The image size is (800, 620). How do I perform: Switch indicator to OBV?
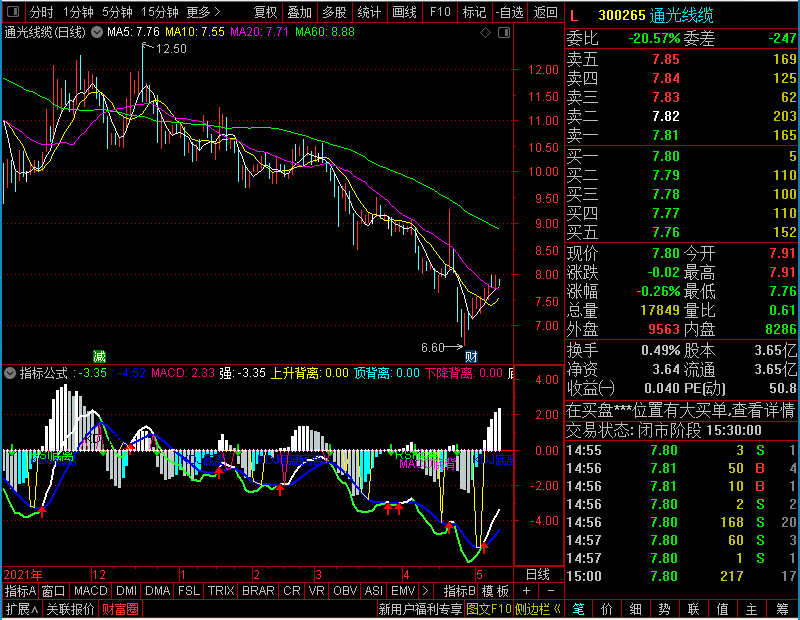345,591
